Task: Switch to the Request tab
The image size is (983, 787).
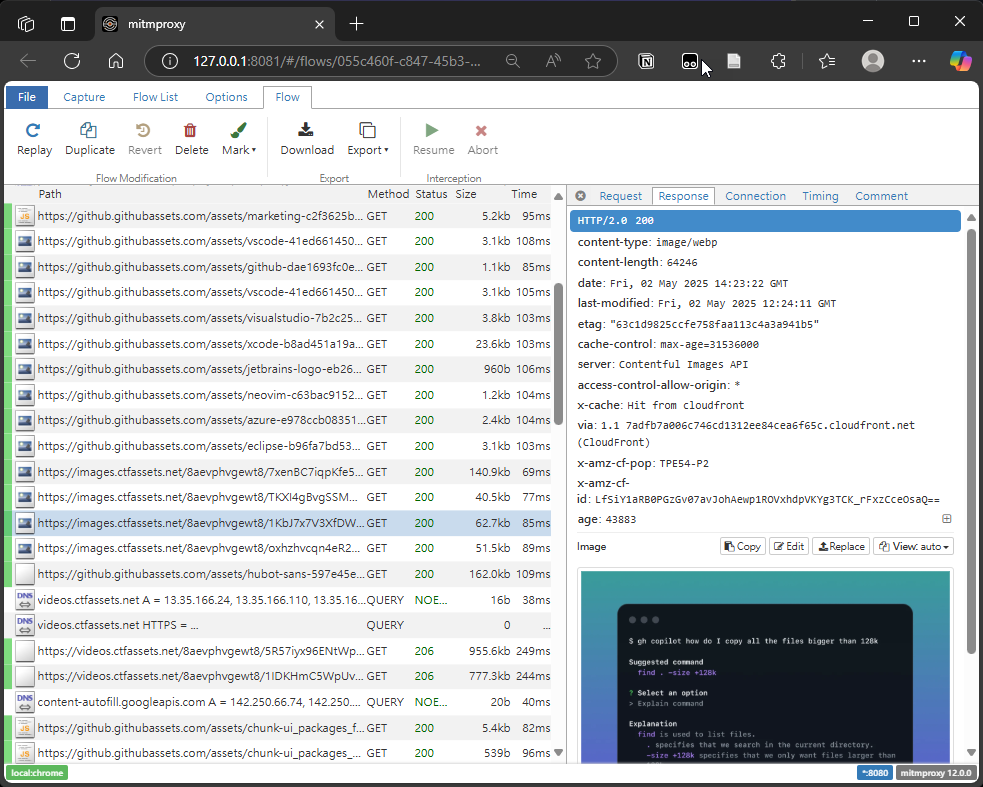Action: [620, 196]
